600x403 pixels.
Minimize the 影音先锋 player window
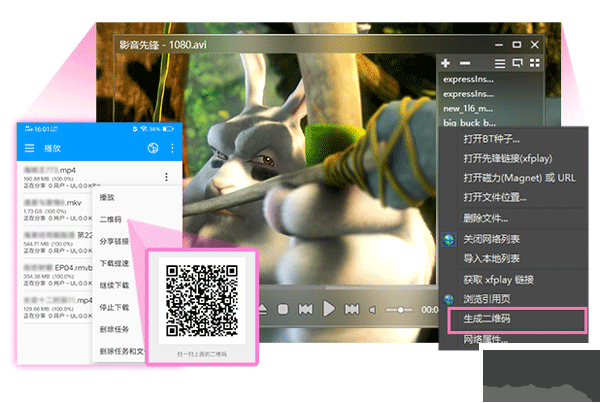coord(499,45)
